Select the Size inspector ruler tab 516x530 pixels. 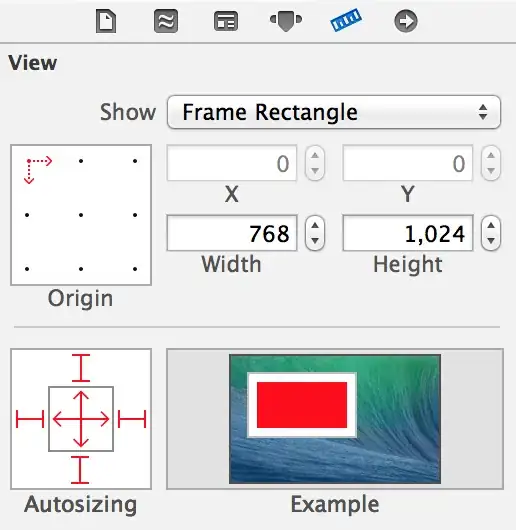pyautogui.click(x=346, y=21)
